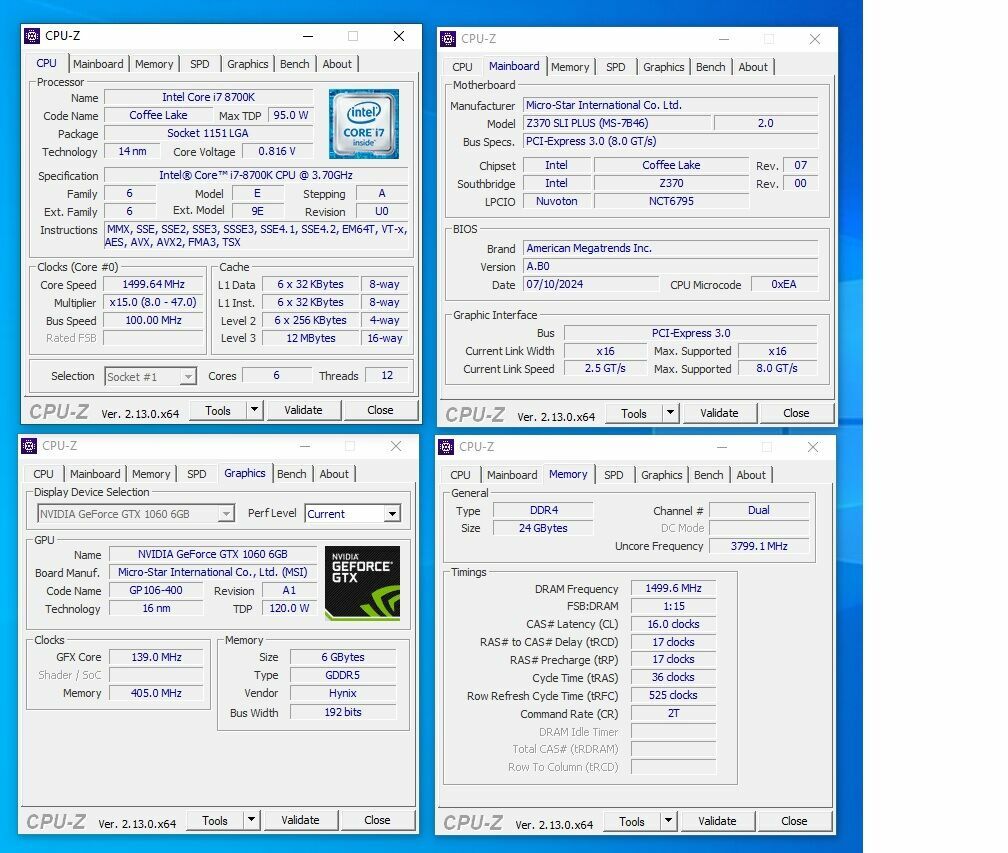Open the Display Device Selection combo box
The height and width of the screenshot is (853, 1008).
[226, 514]
